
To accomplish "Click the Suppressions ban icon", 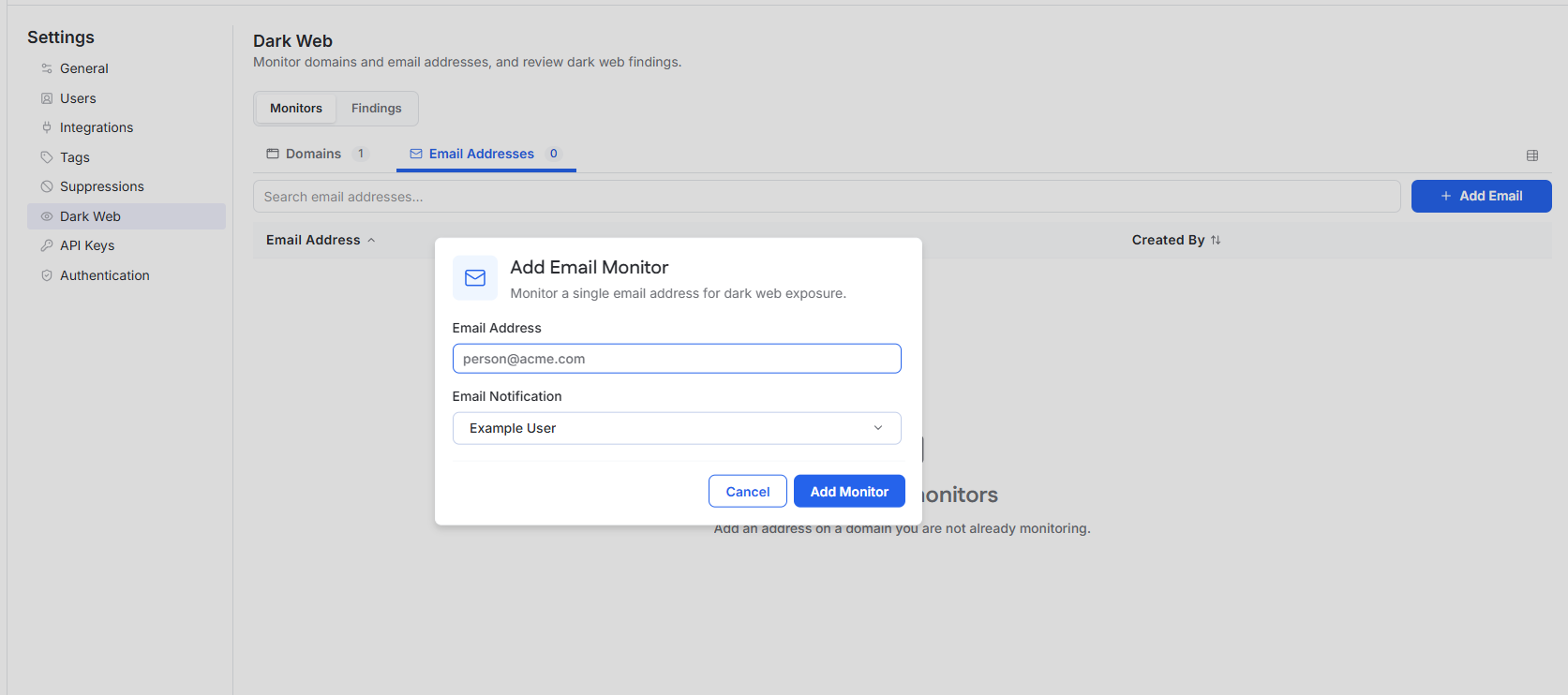I will [x=47, y=186].
